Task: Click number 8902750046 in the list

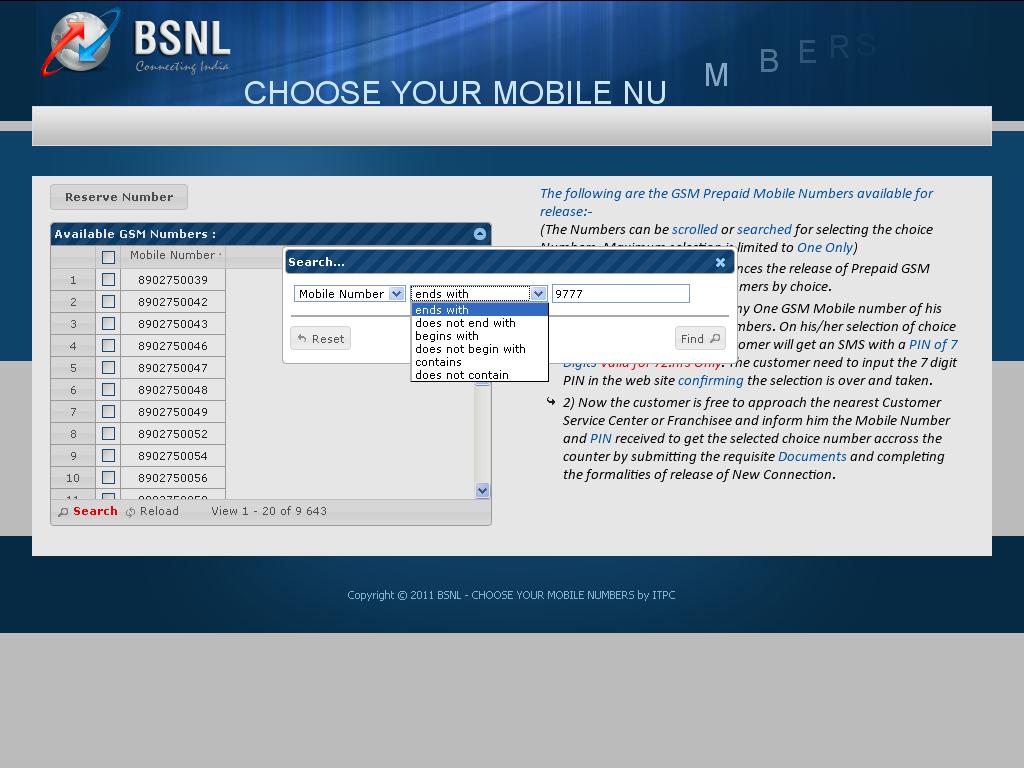Action: pyautogui.click(x=173, y=346)
